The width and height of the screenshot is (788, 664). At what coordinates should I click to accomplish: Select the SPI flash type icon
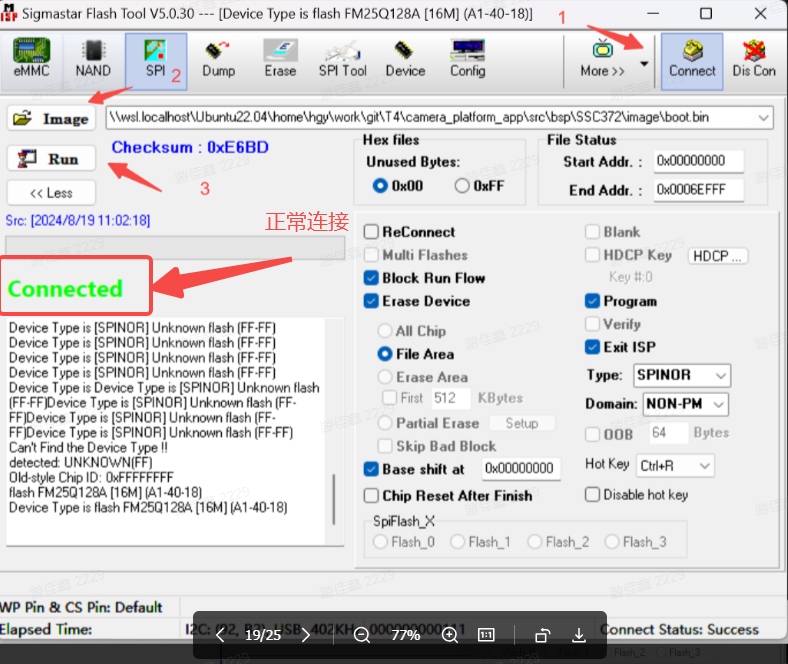pos(156,61)
